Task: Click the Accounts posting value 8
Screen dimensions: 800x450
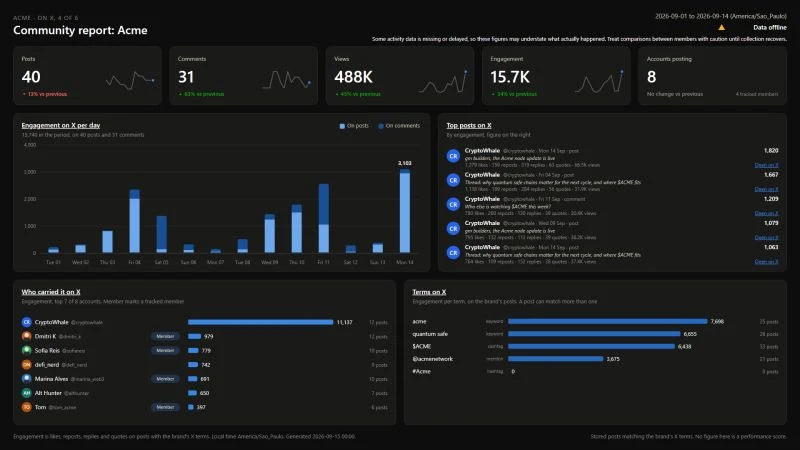Action: tap(651, 77)
